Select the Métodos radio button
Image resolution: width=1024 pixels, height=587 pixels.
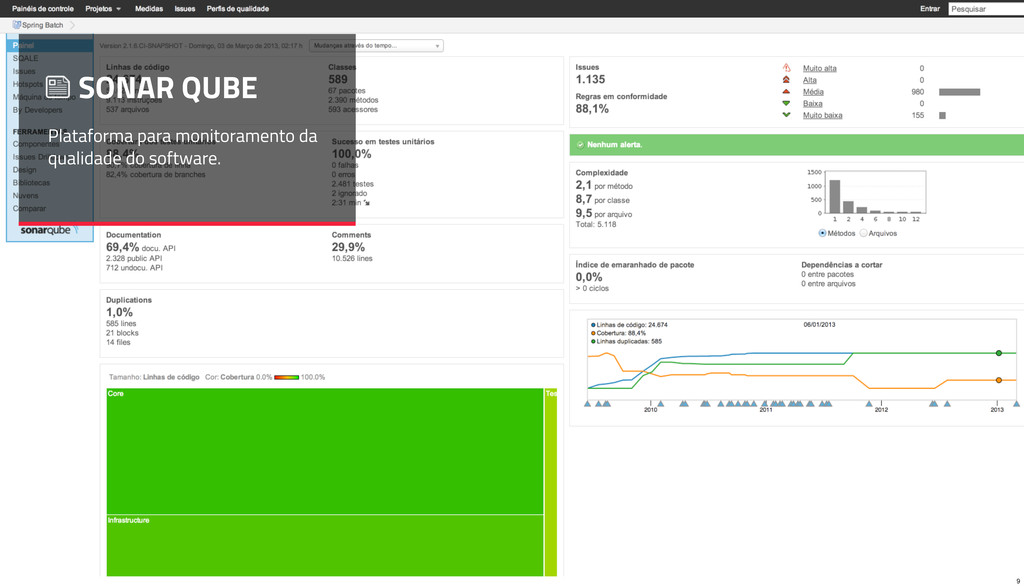[x=822, y=233]
